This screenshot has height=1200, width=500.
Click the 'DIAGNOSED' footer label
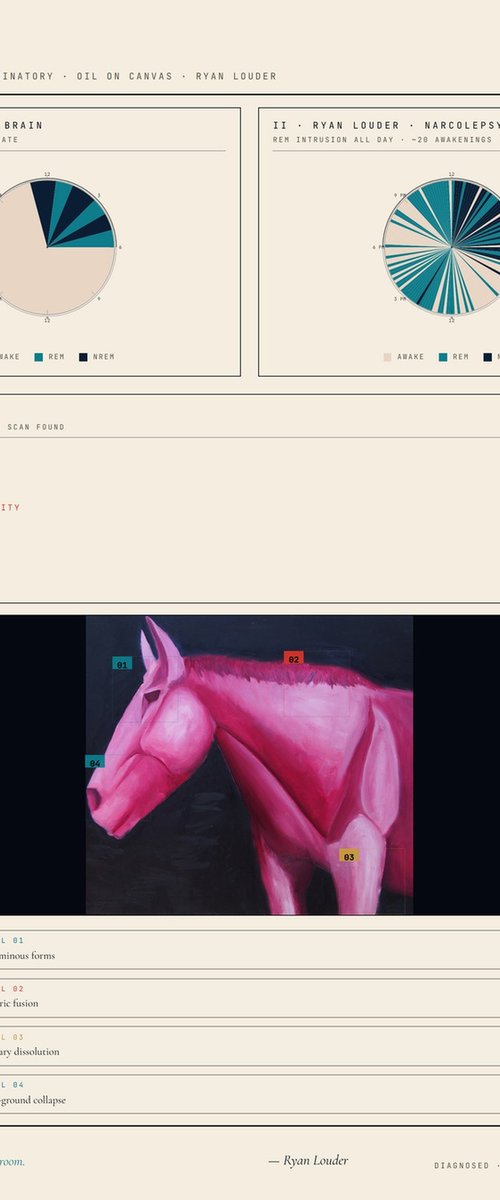tap(462, 1165)
